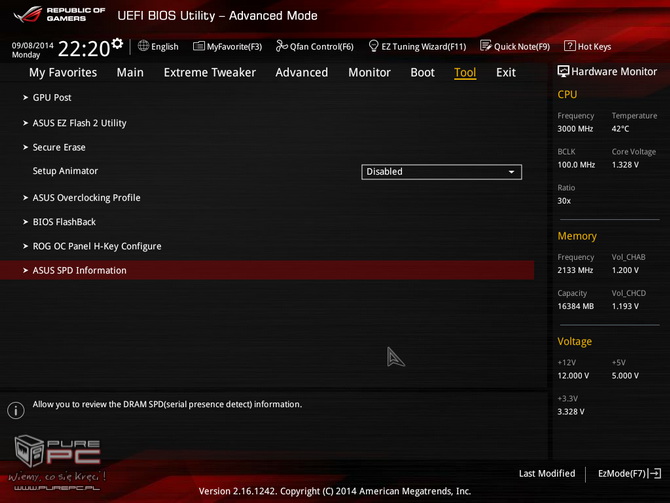670x503 pixels.
Task: Expand the GPU Post submenu arrow
Action: 25,97
